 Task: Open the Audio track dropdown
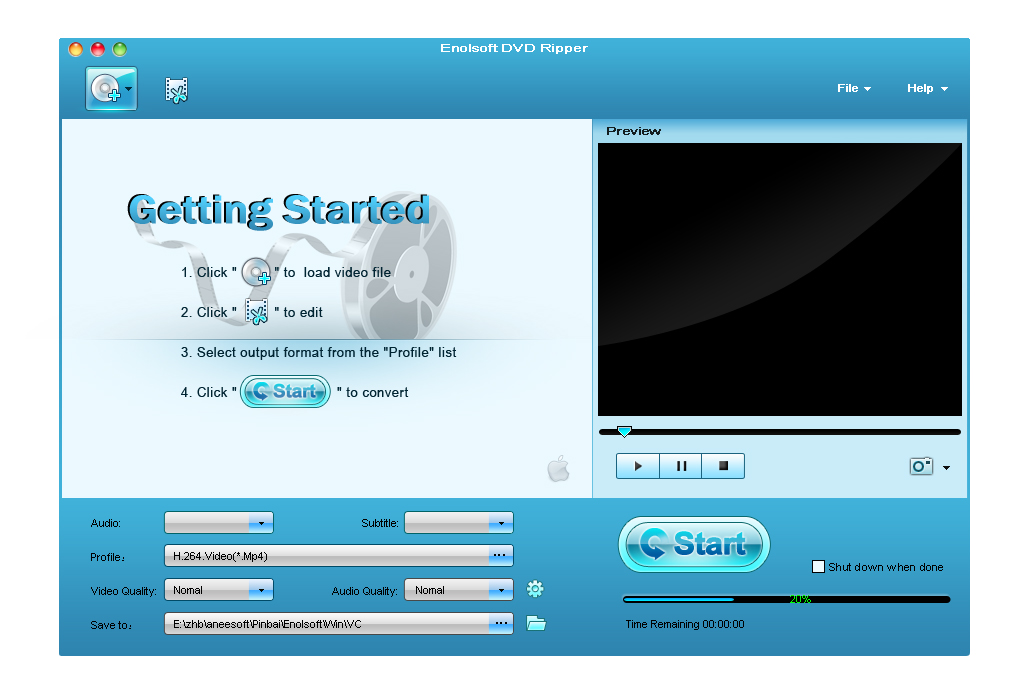point(219,523)
